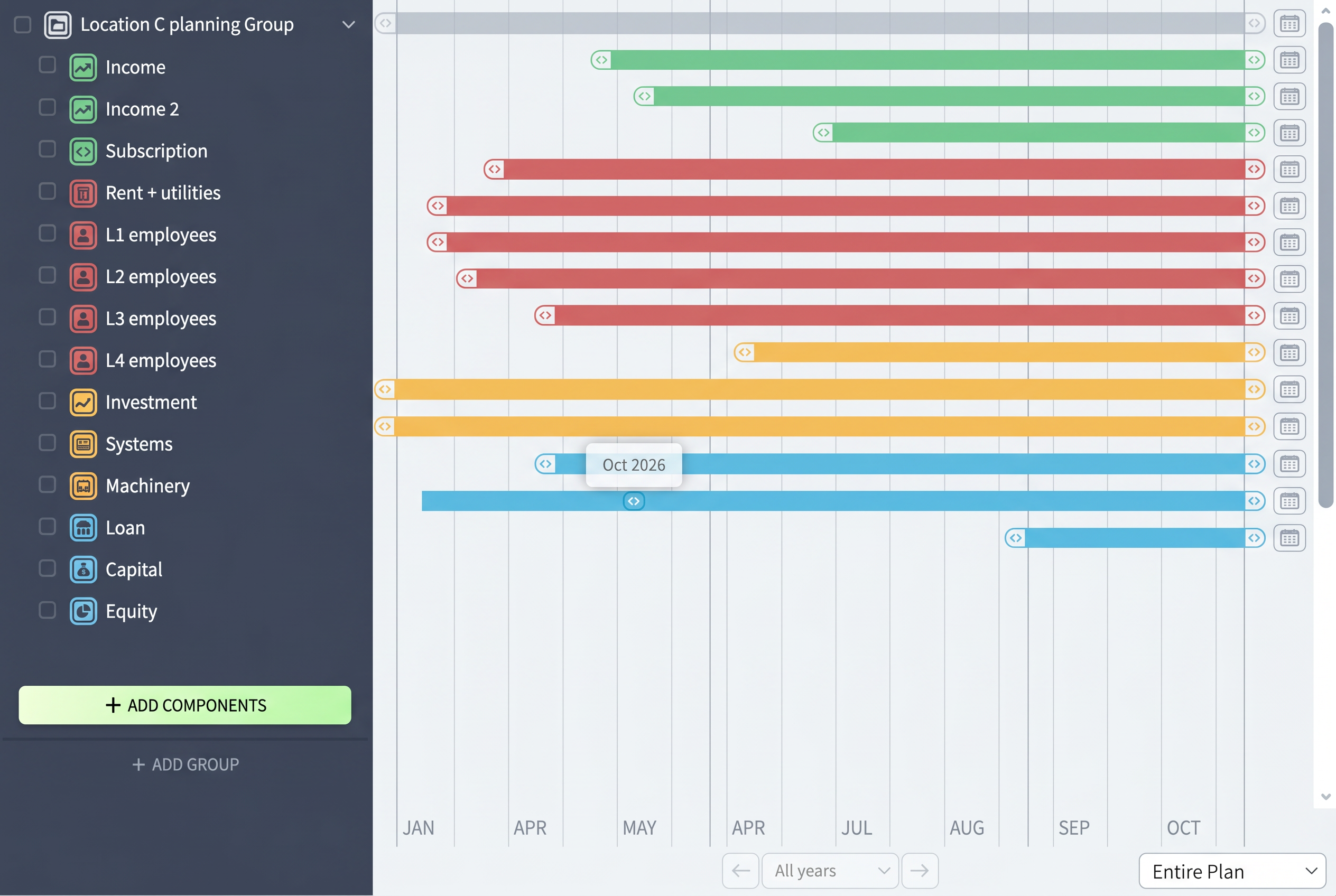Click the Systems icon
Image resolution: width=1336 pixels, height=896 pixels.
pos(83,444)
